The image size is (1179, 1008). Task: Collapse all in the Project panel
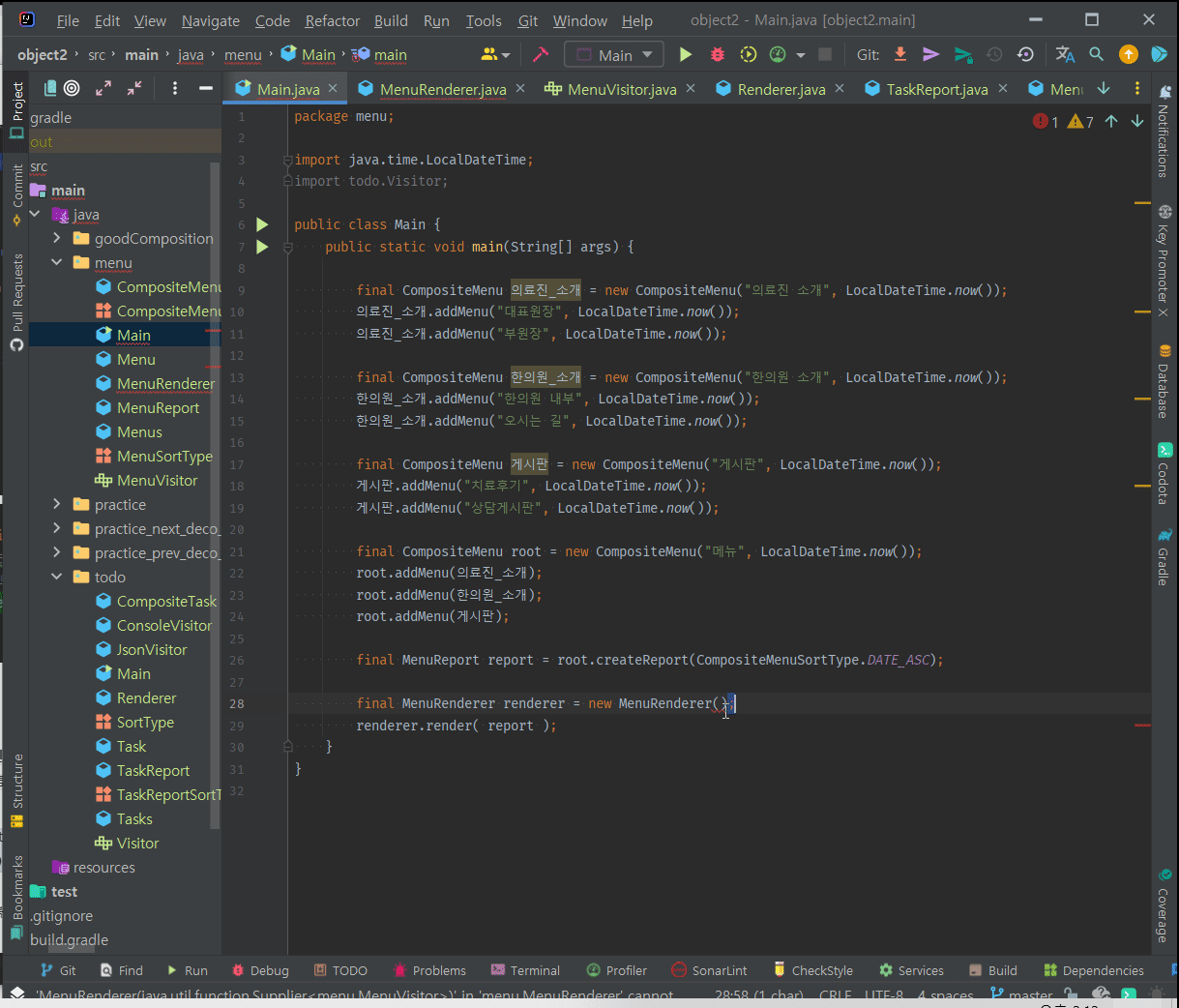coord(134,89)
